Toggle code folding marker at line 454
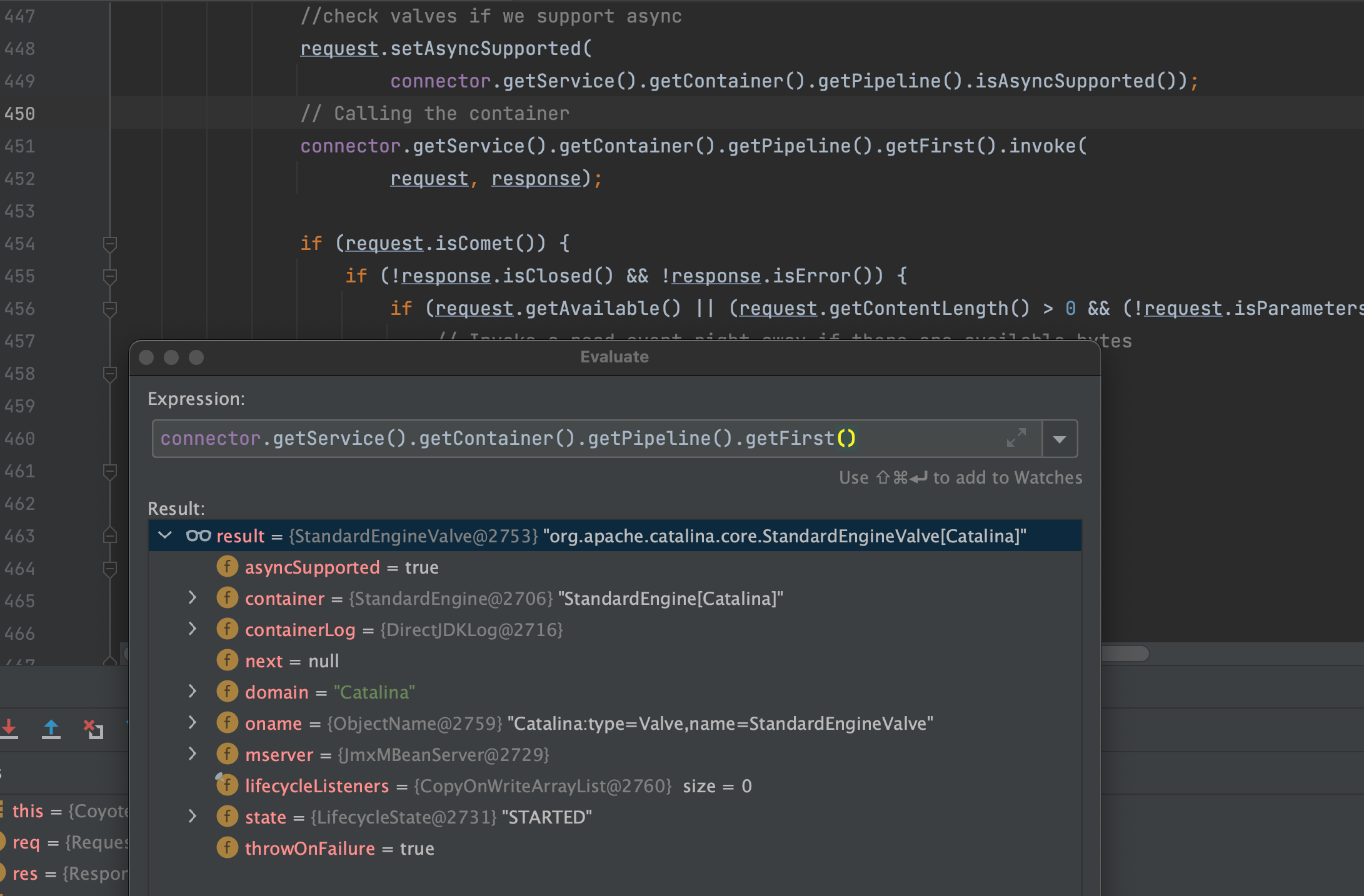Viewport: 1364px width, 896px height. pyautogui.click(x=110, y=244)
